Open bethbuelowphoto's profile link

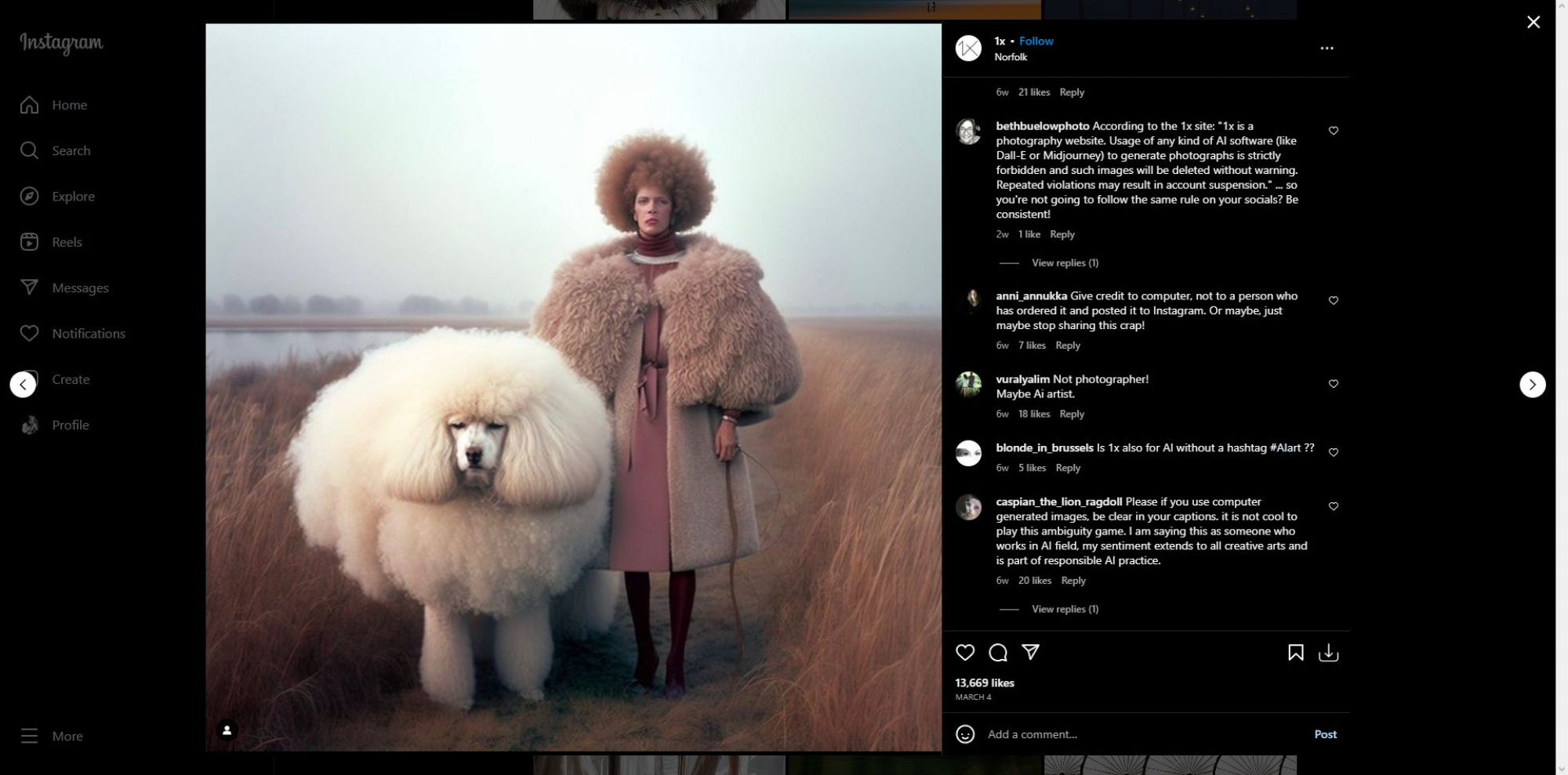click(1042, 126)
